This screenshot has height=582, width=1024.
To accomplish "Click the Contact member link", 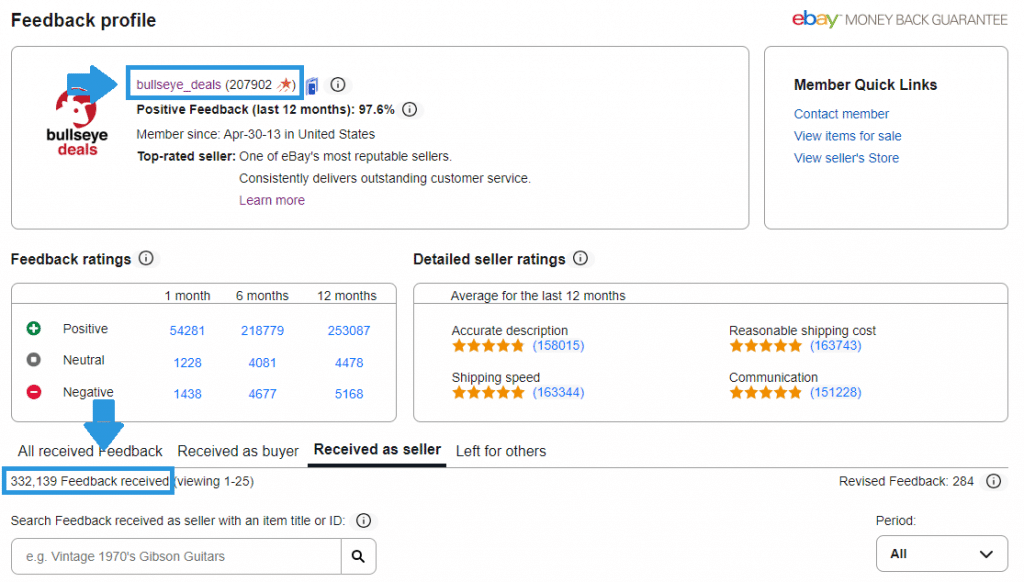I will [x=841, y=114].
